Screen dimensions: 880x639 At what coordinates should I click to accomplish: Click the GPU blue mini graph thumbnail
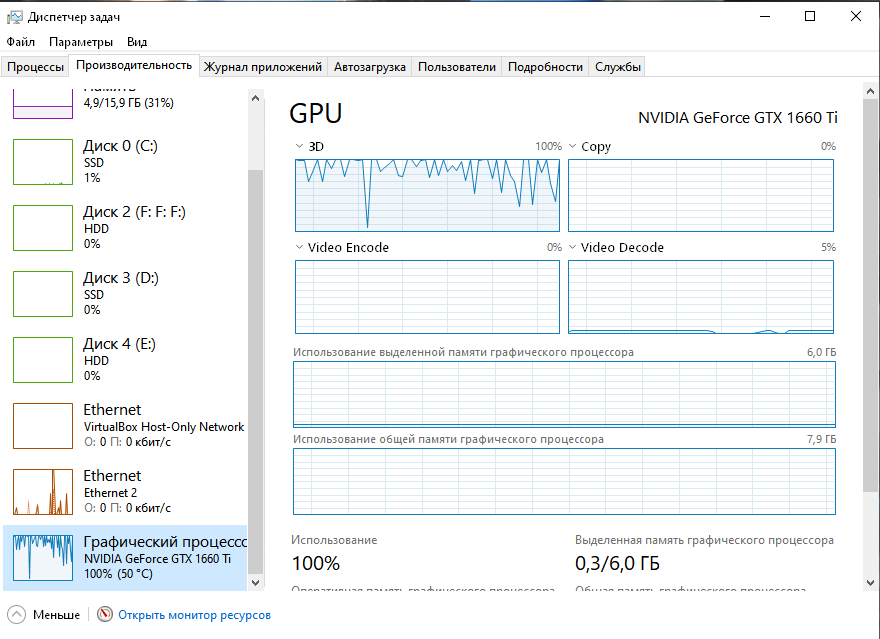tap(43, 558)
